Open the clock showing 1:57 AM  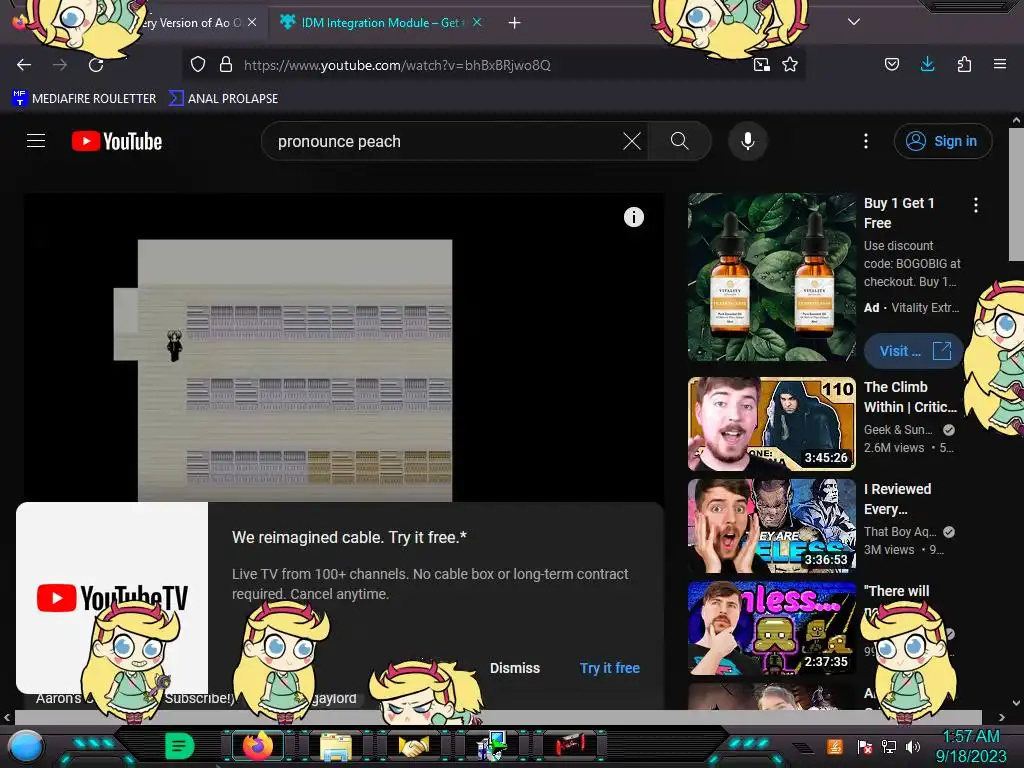pyautogui.click(x=971, y=746)
